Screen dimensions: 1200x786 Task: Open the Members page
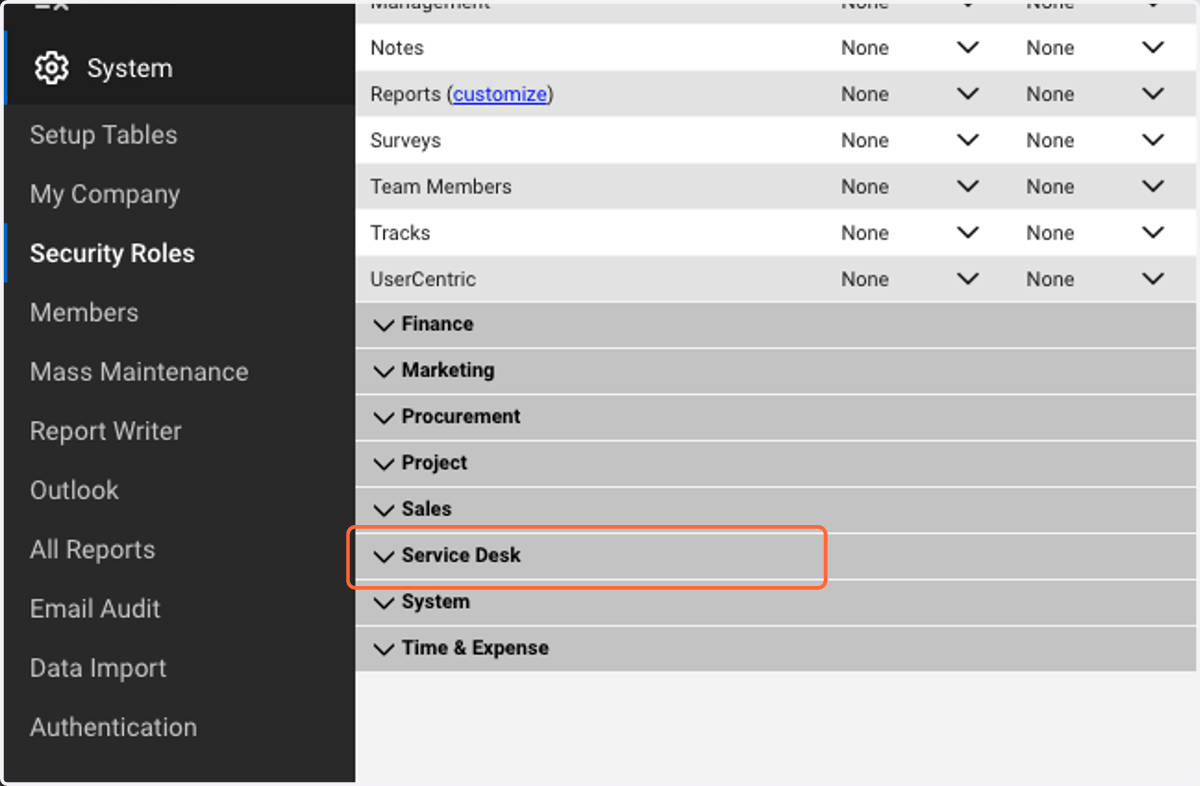[x=84, y=312]
